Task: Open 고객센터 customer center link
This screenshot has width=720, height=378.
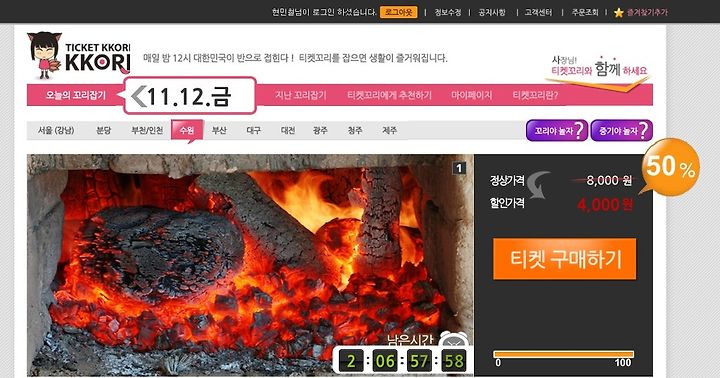Action: coord(538,12)
